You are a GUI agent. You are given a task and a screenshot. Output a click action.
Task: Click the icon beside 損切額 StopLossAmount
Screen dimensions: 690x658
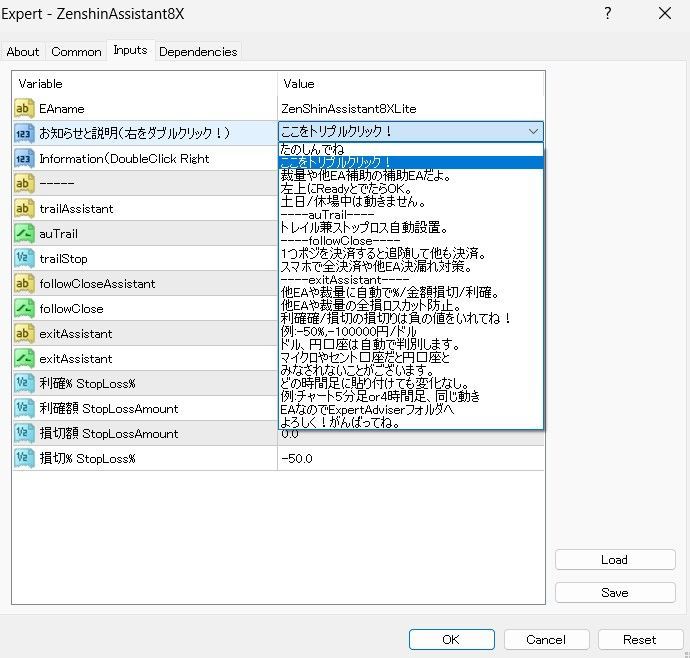24,433
